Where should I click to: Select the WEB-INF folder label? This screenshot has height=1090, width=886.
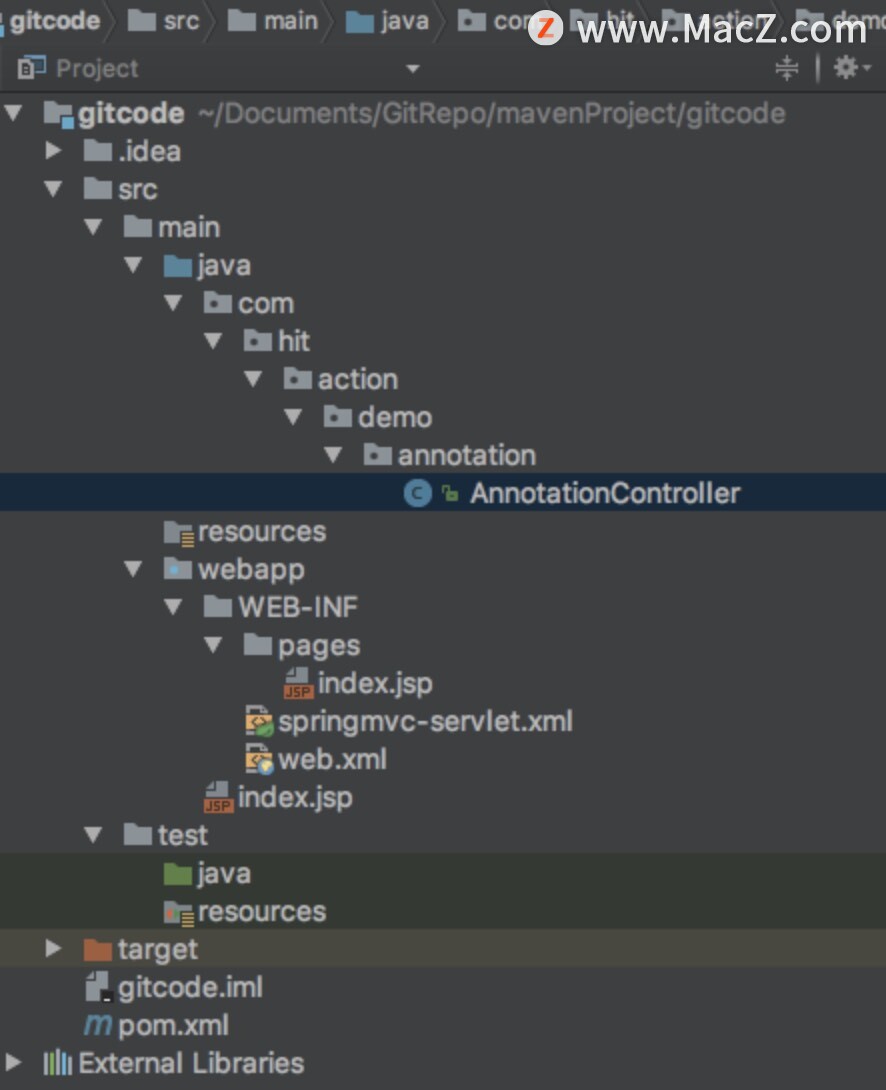click(298, 607)
